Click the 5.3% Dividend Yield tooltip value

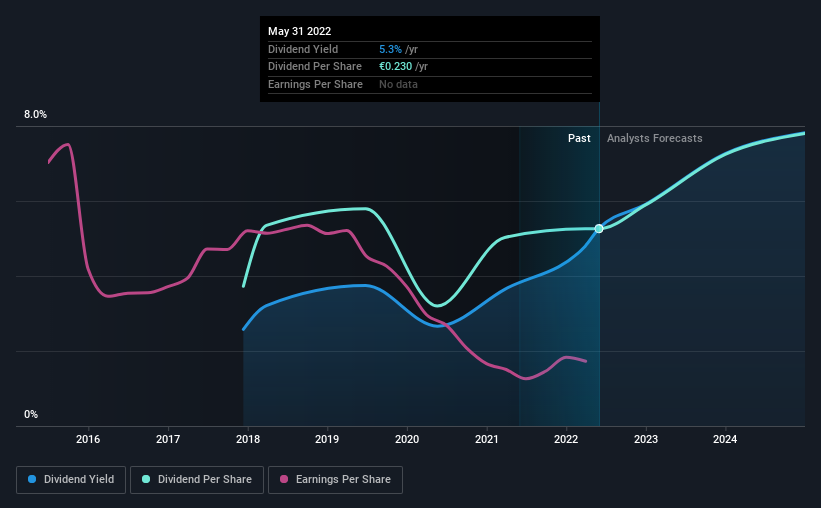point(390,49)
